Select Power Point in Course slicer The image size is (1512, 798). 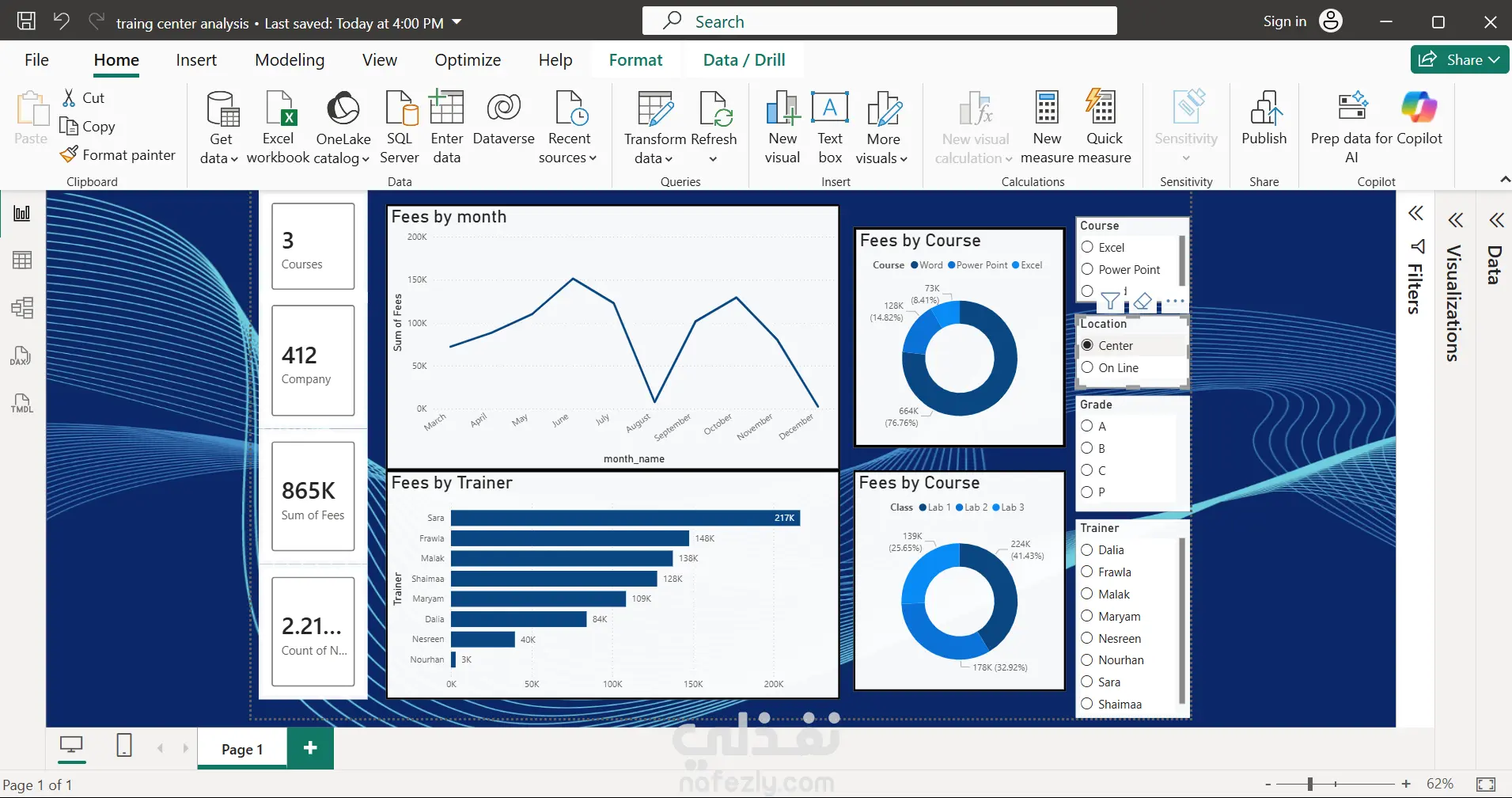(x=1088, y=269)
